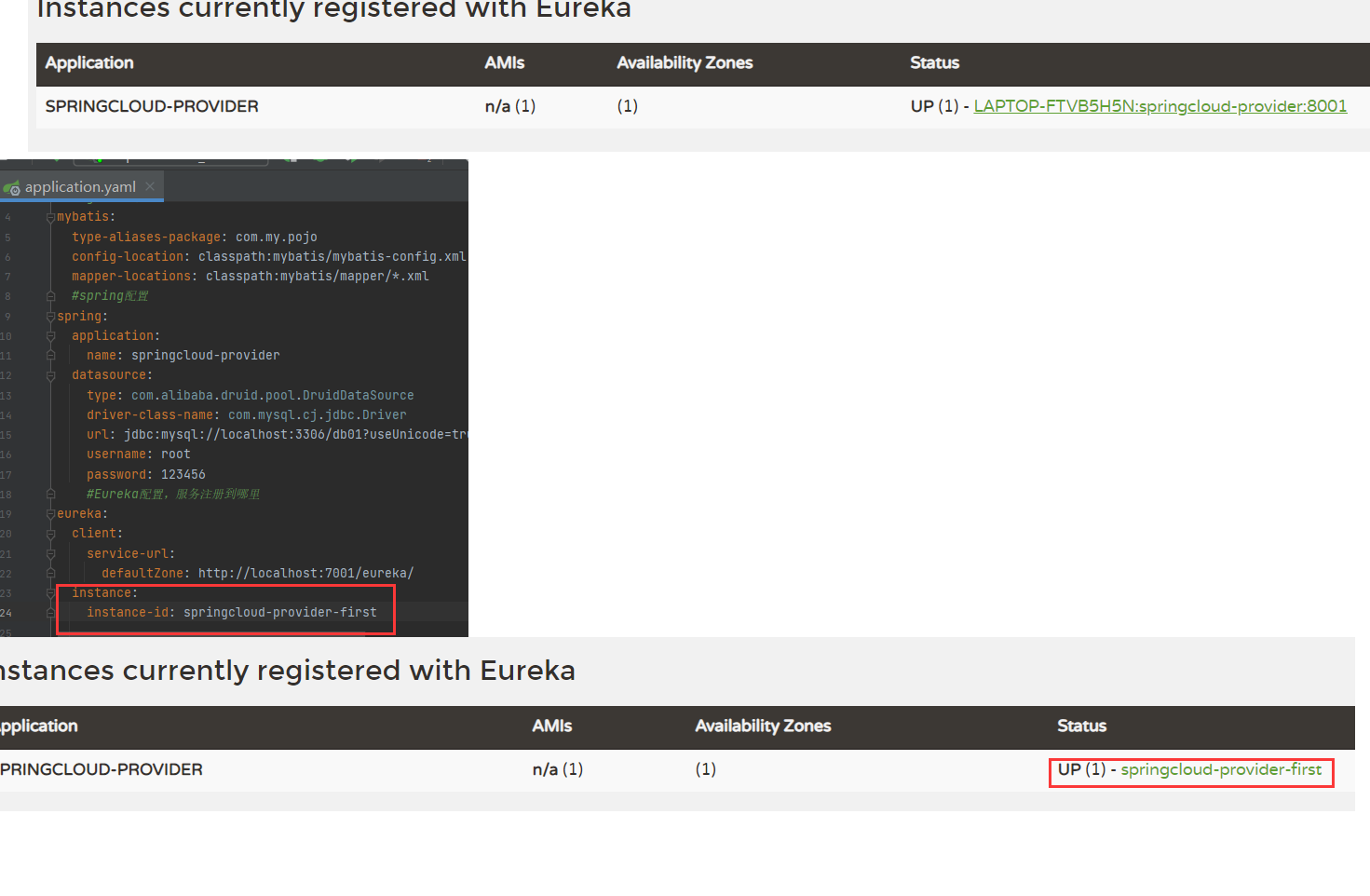Place cursor on mapper-locations line

coord(251,277)
